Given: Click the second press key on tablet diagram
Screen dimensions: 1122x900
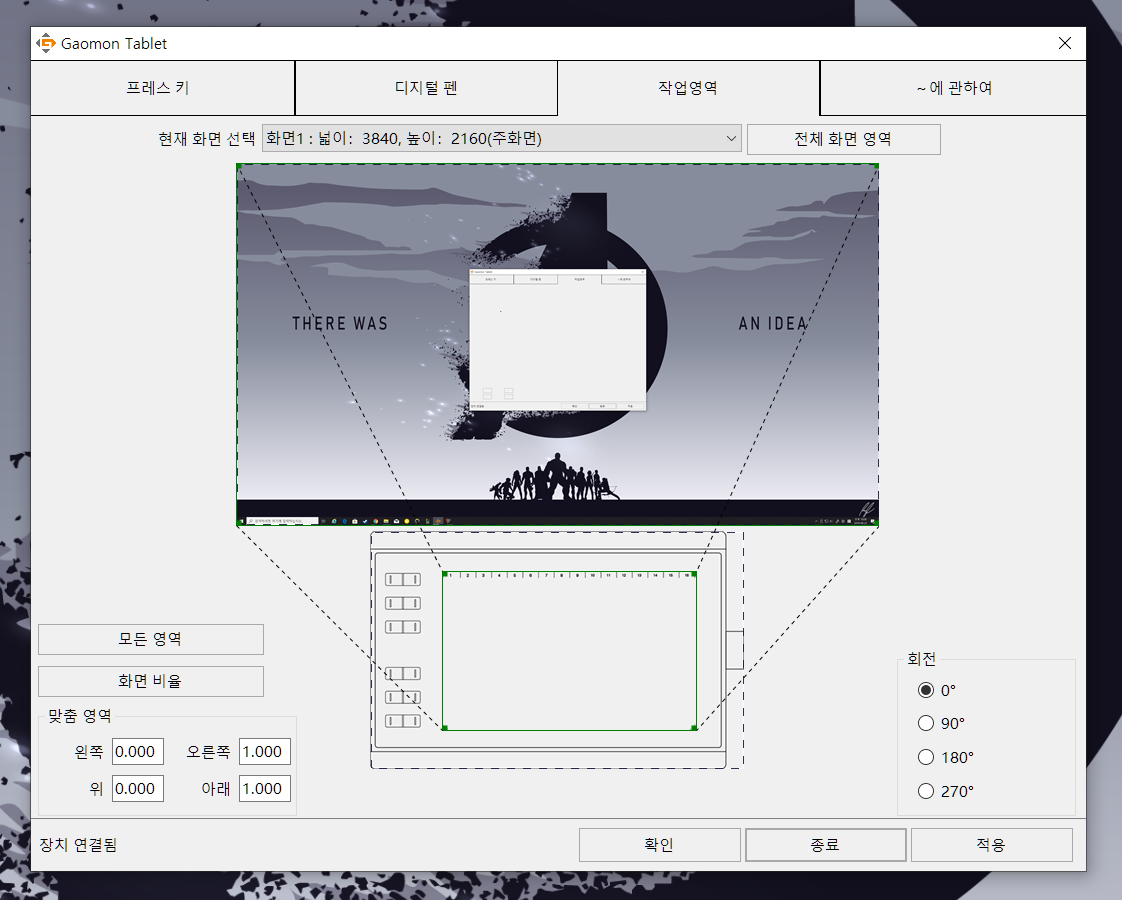Looking at the screenshot, I should [x=403, y=603].
